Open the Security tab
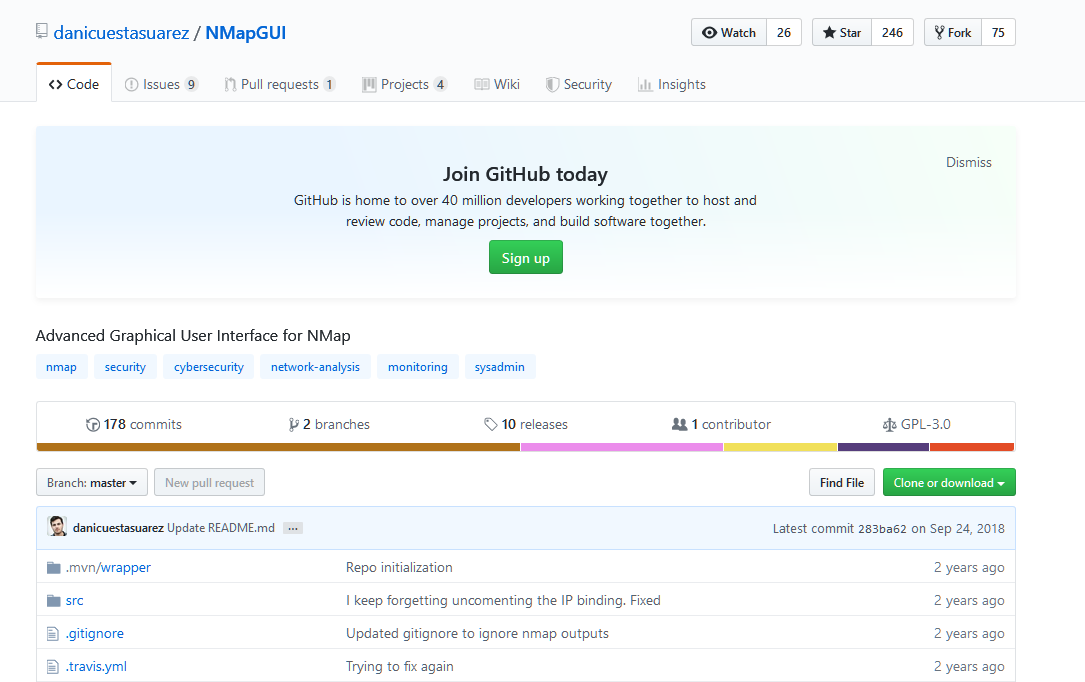The width and height of the screenshot is (1085, 682). click(578, 84)
